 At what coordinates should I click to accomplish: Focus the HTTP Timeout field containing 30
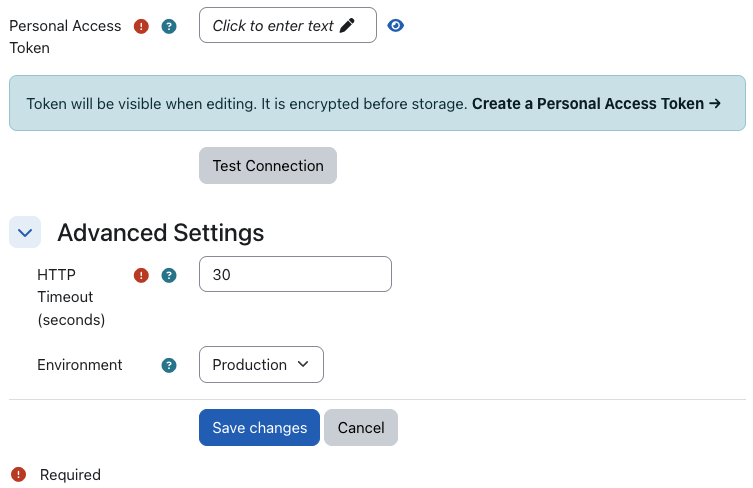click(295, 275)
